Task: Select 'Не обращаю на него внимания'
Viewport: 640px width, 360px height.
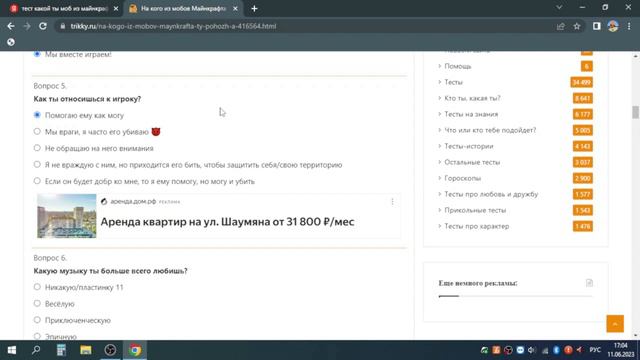Action: tap(37, 148)
